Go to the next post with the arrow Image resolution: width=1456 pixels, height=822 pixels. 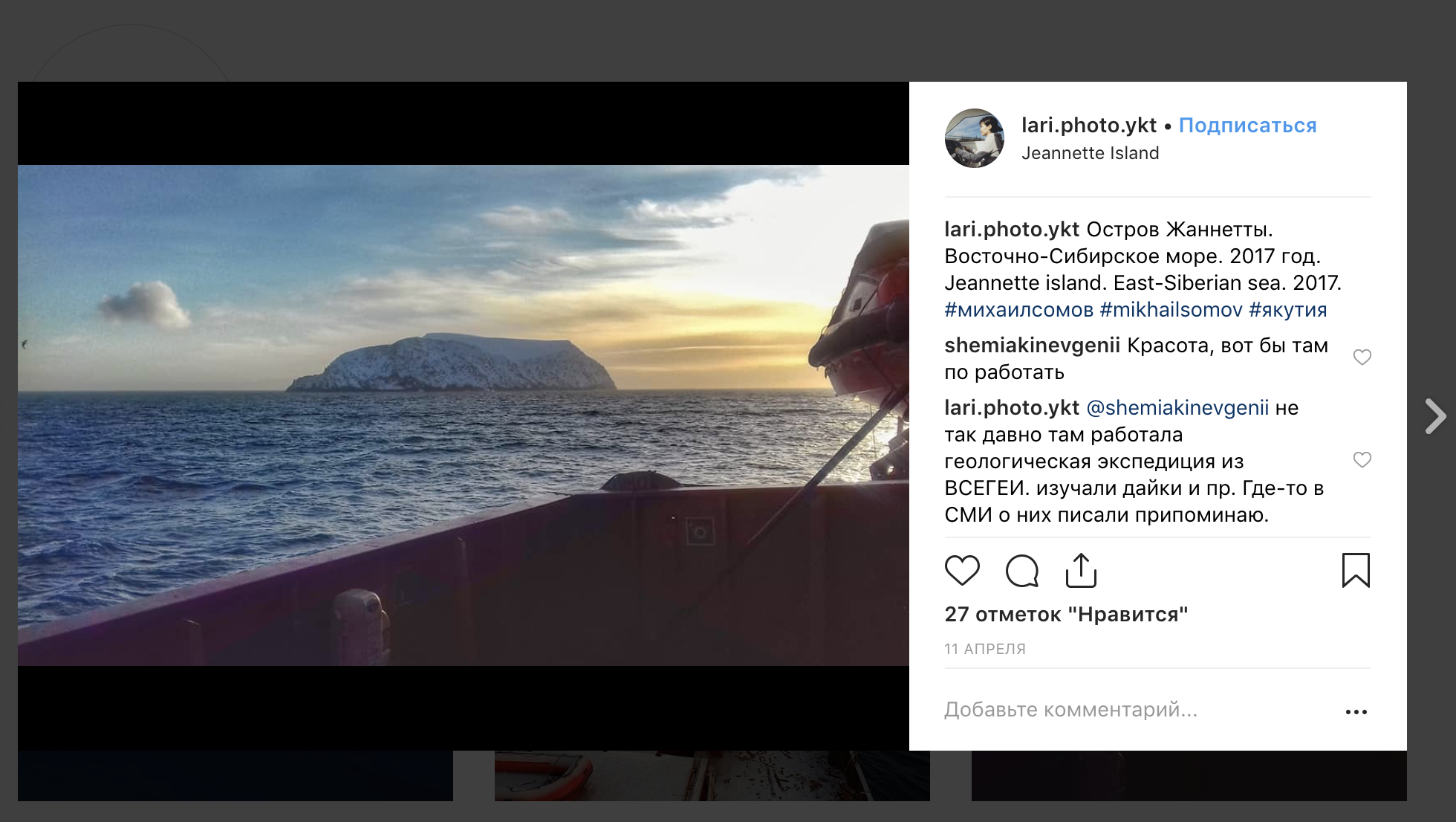pyautogui.click(x=1435, y=416)
